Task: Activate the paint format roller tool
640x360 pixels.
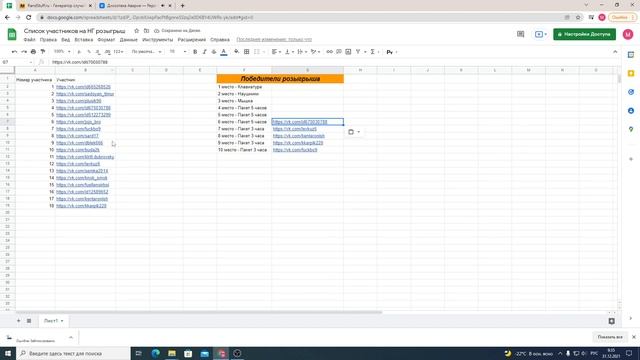Action: point(43,52)
